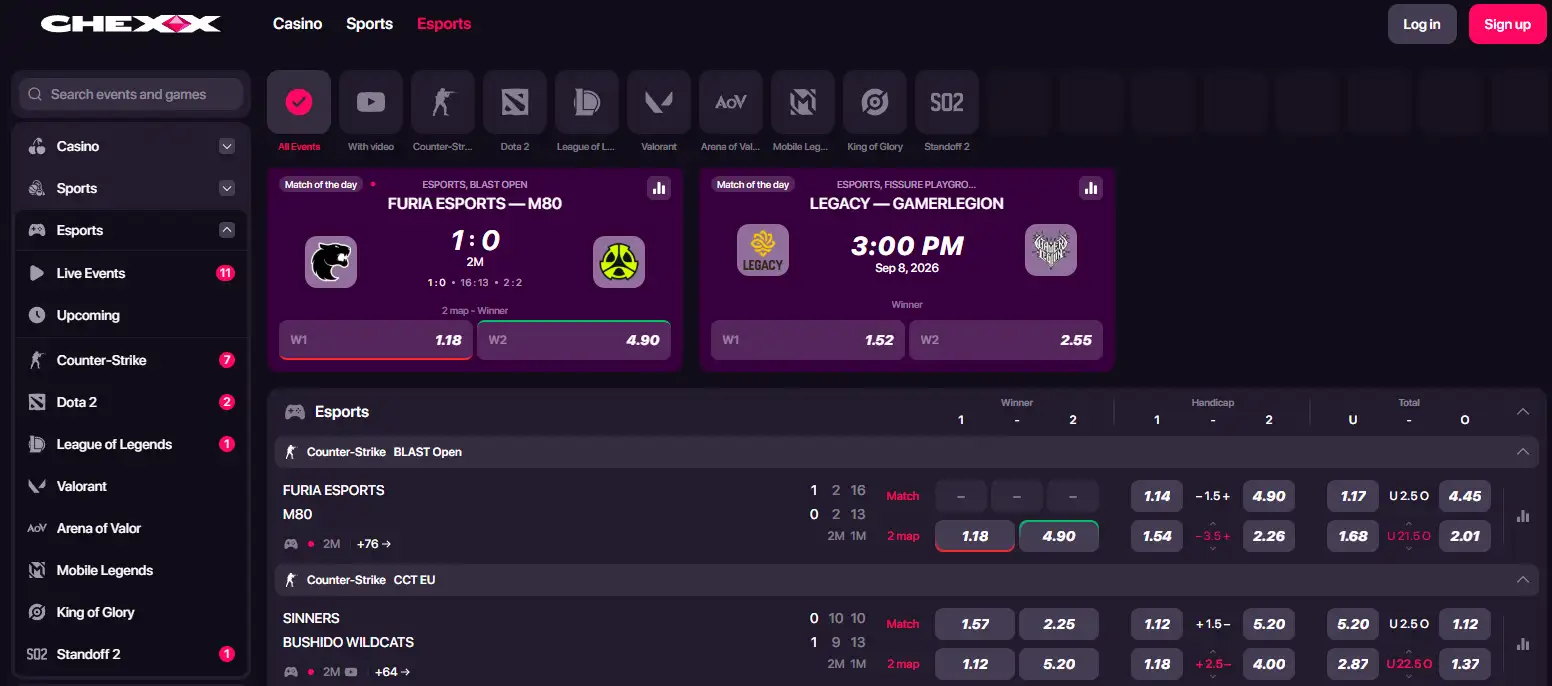Click the Legacy team logo
Image resolution: width=1552 pixels, height=686 pixels.
pos(763,250)
